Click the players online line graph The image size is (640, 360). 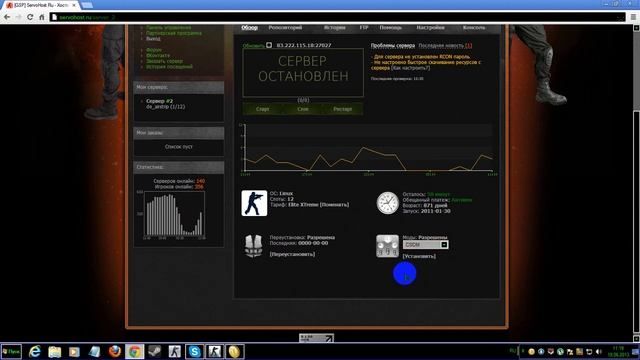click(x=368, y=149)
